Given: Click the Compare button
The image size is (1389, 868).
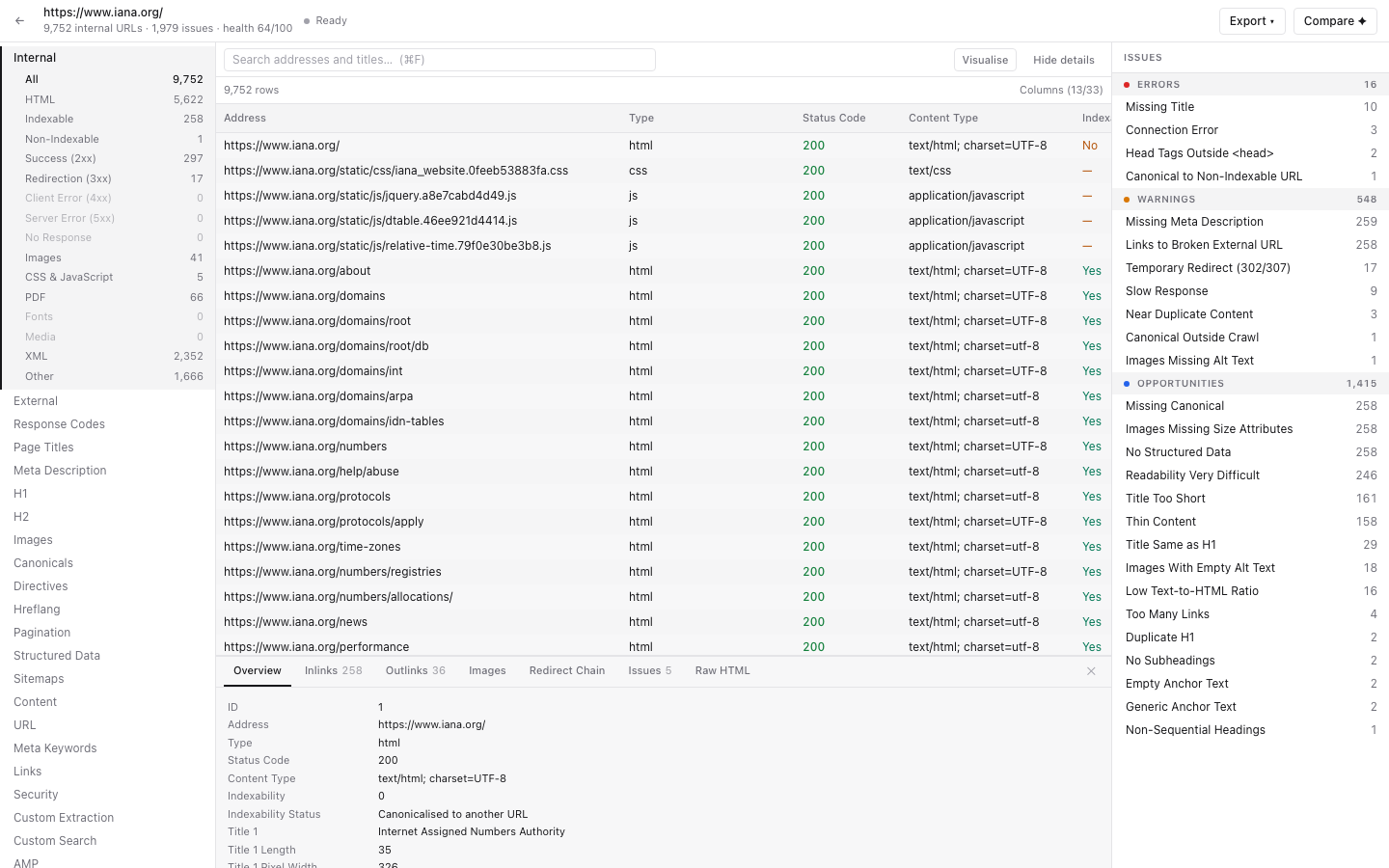Looking at the screenshot, I should 1335,21.
